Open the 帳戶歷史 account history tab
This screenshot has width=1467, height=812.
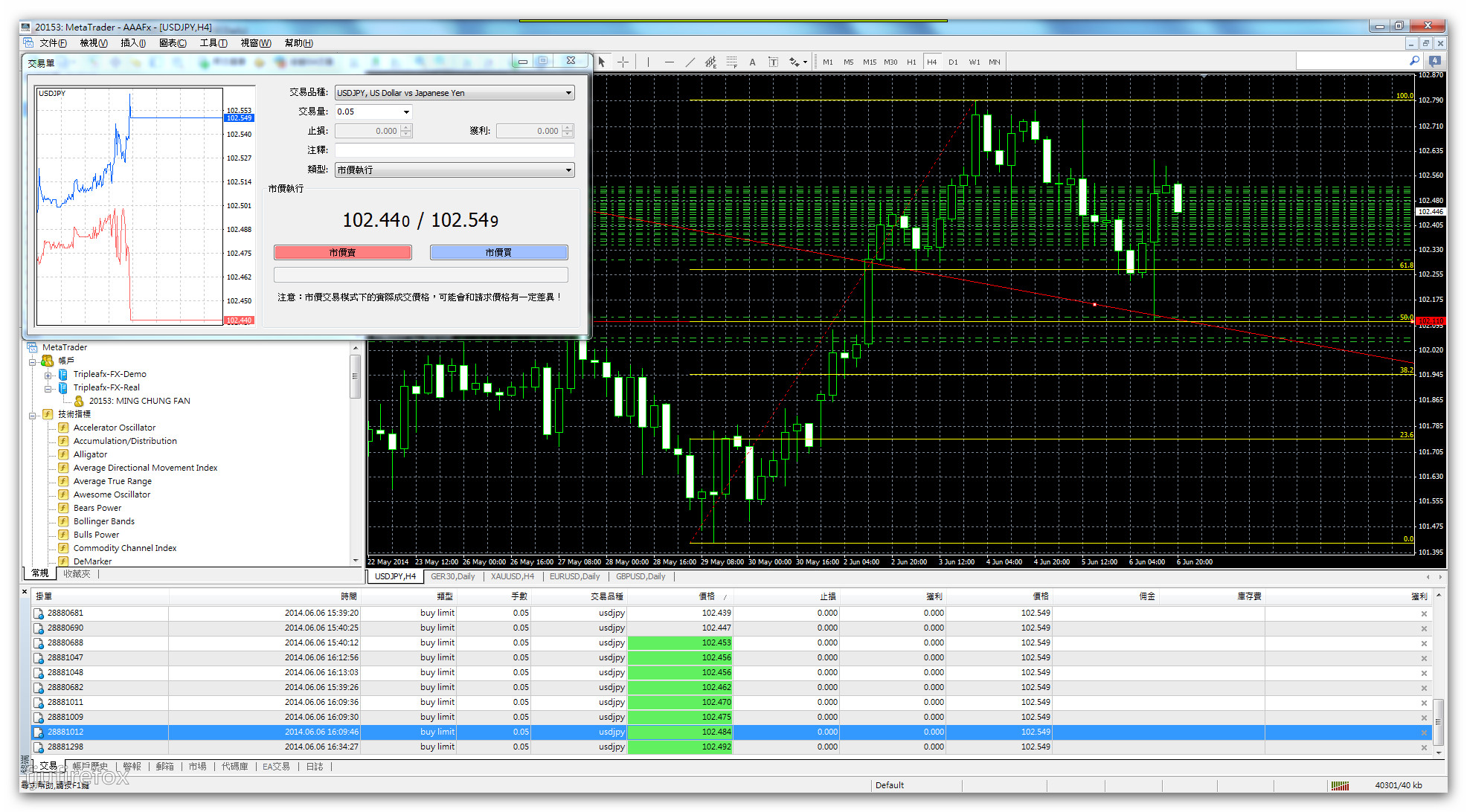click(x=90, y=767)
